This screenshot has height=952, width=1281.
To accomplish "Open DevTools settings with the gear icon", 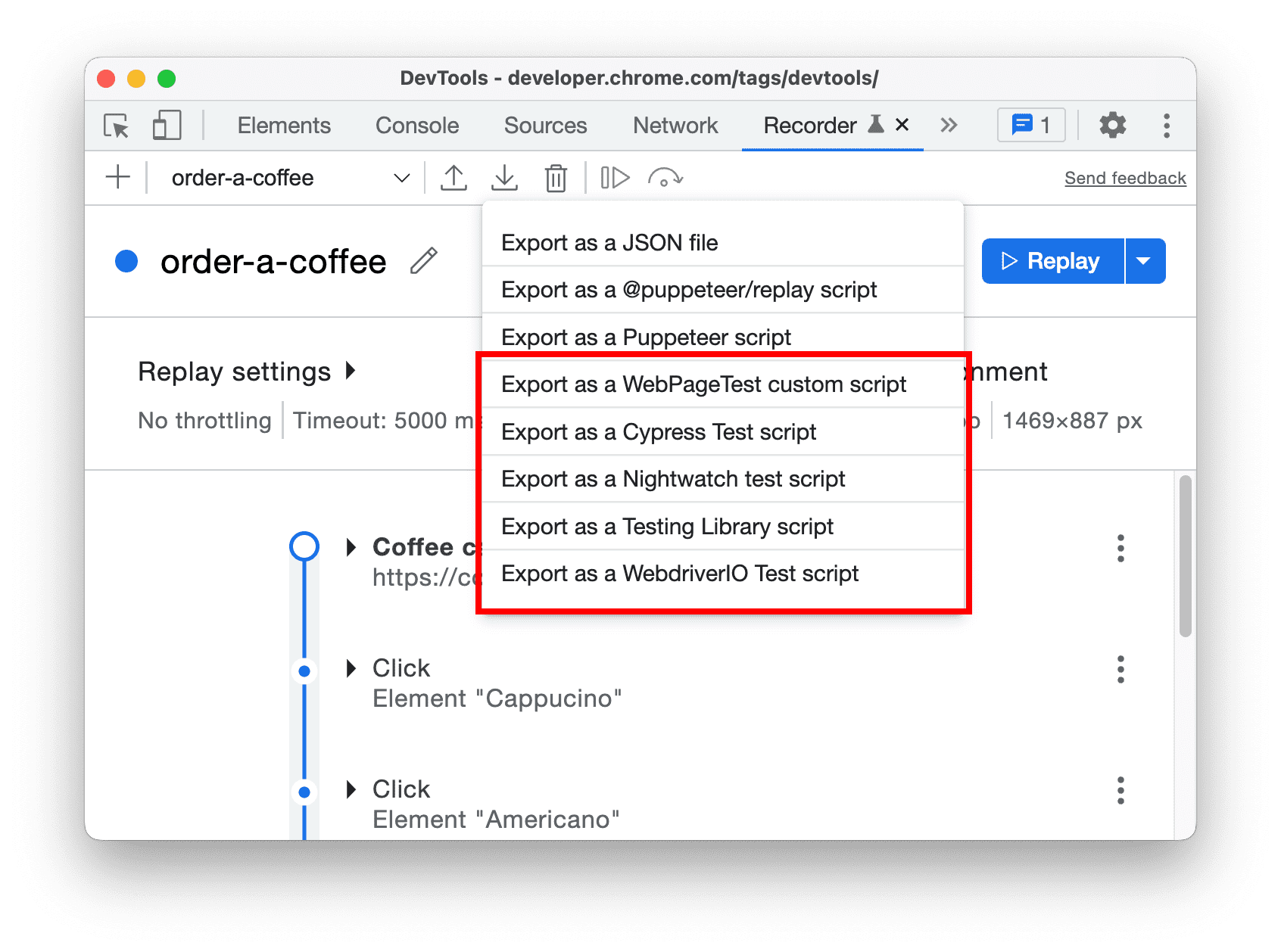I will tap(1112, 125).
